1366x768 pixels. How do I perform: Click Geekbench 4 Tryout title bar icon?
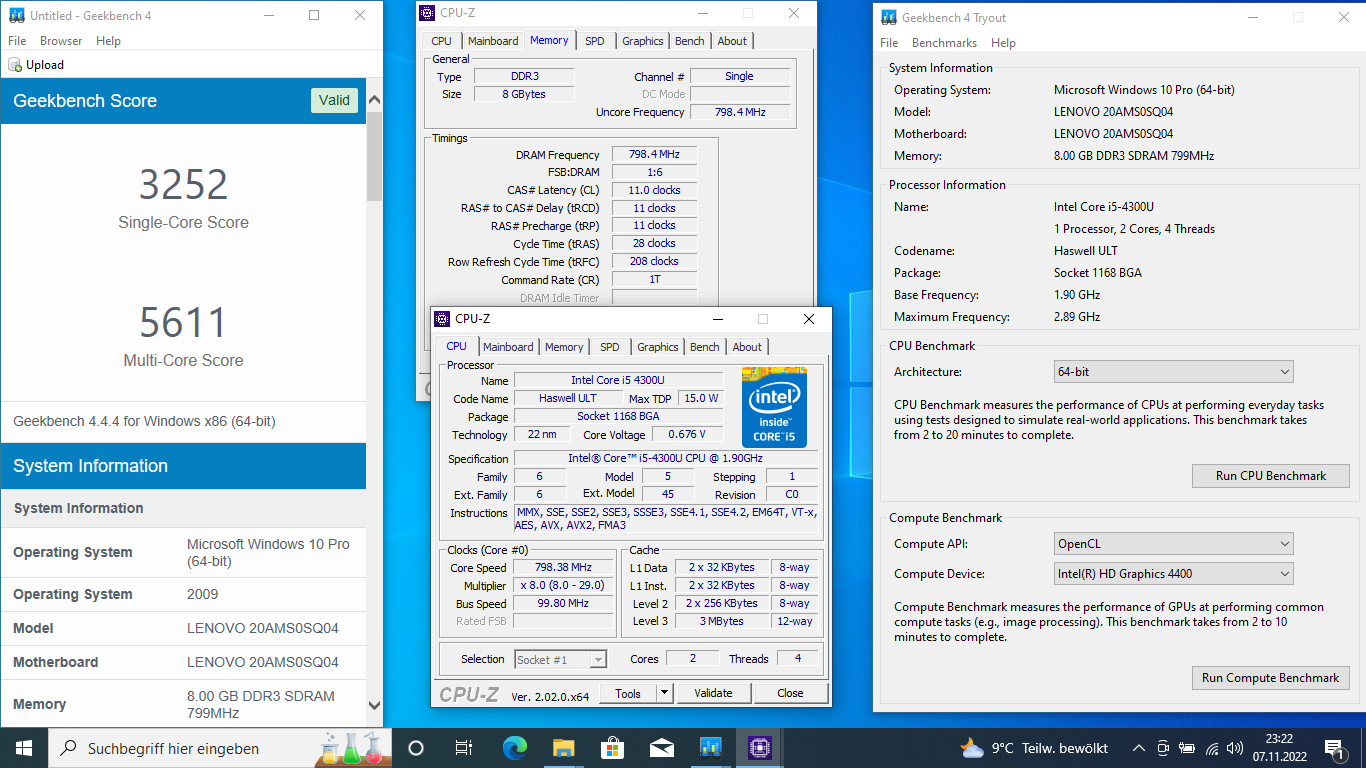[x=888, y=17]
